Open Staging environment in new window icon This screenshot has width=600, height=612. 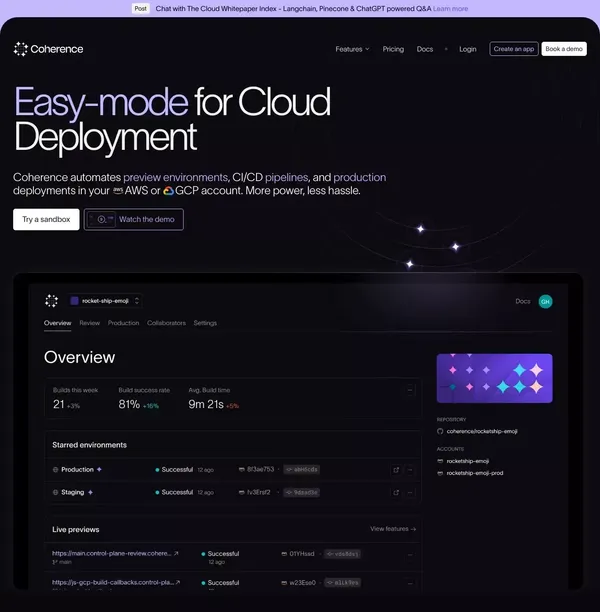[396, 493]
